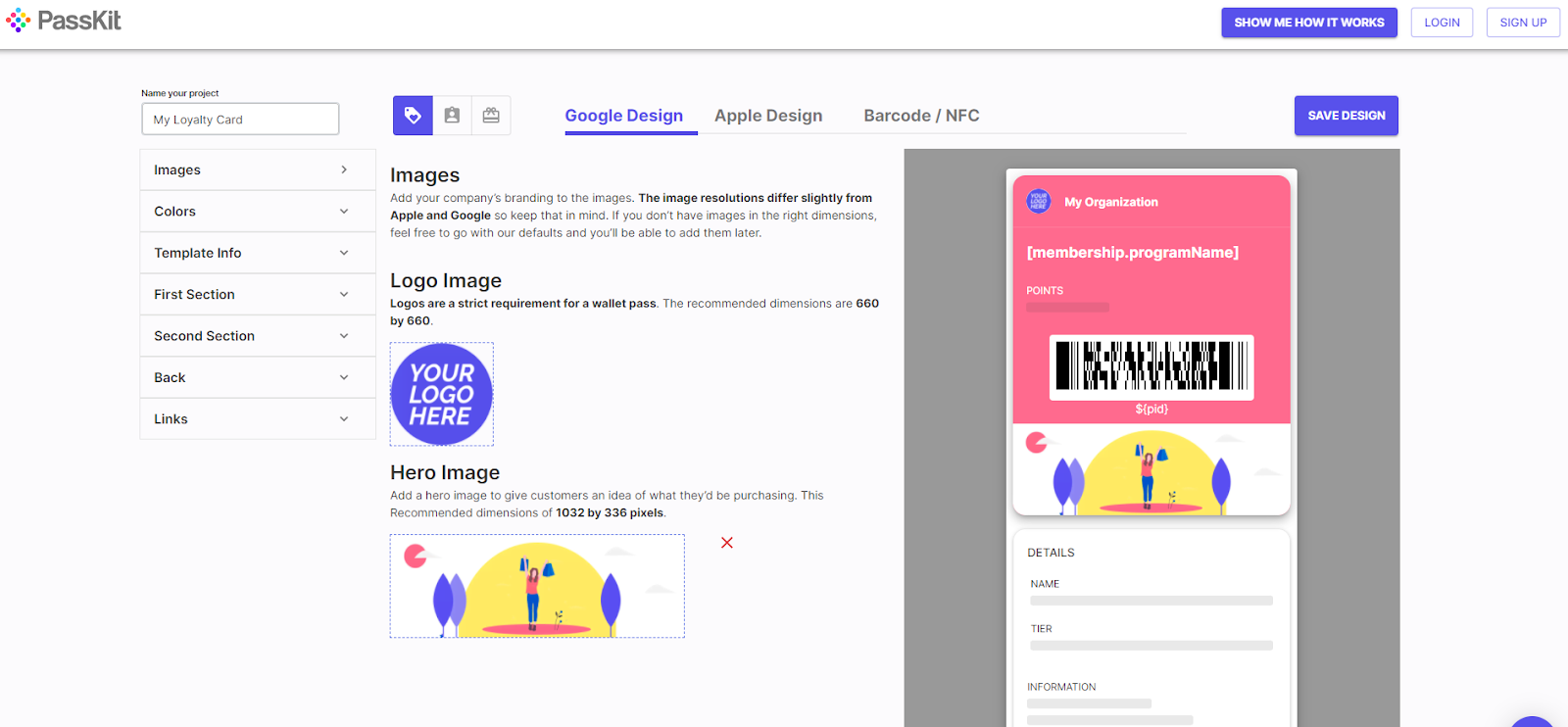Click the PassKit logo in the header
The width and height of the screenshot is (1568, 727).
tap(64, 21)
